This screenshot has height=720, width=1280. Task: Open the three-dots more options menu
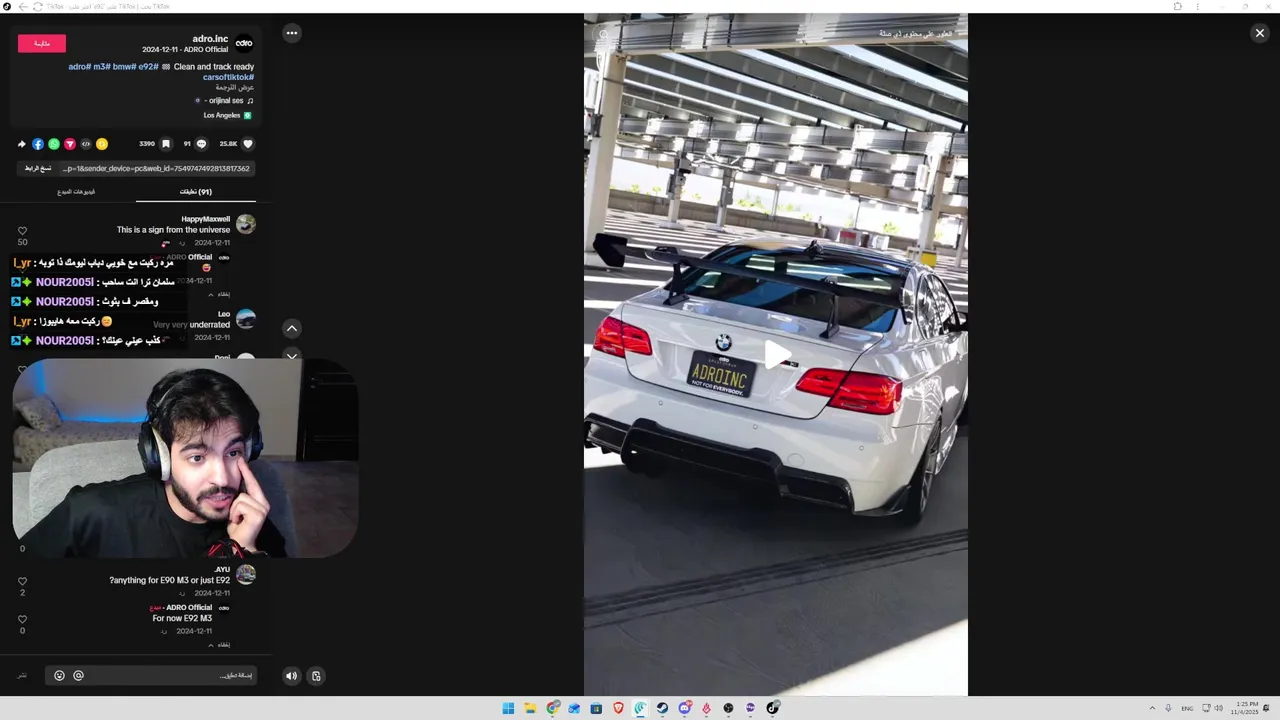292,33
